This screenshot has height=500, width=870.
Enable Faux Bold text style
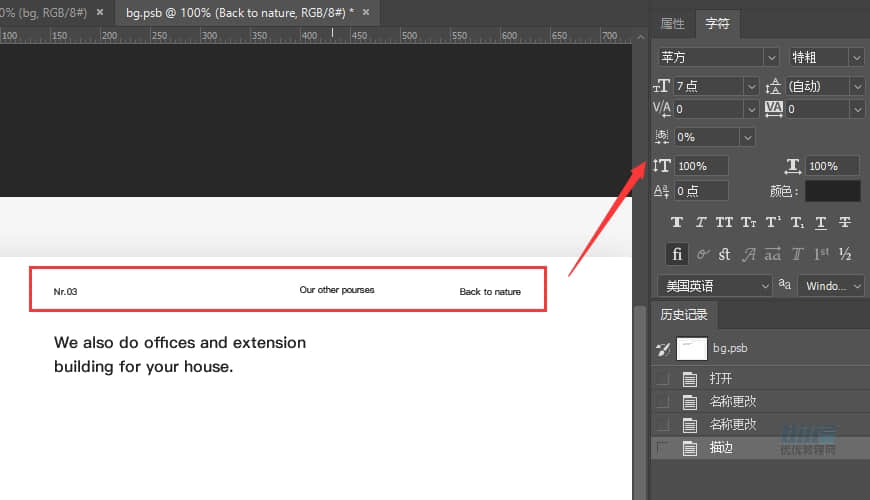pyautogui.click(x=677, y=222)
